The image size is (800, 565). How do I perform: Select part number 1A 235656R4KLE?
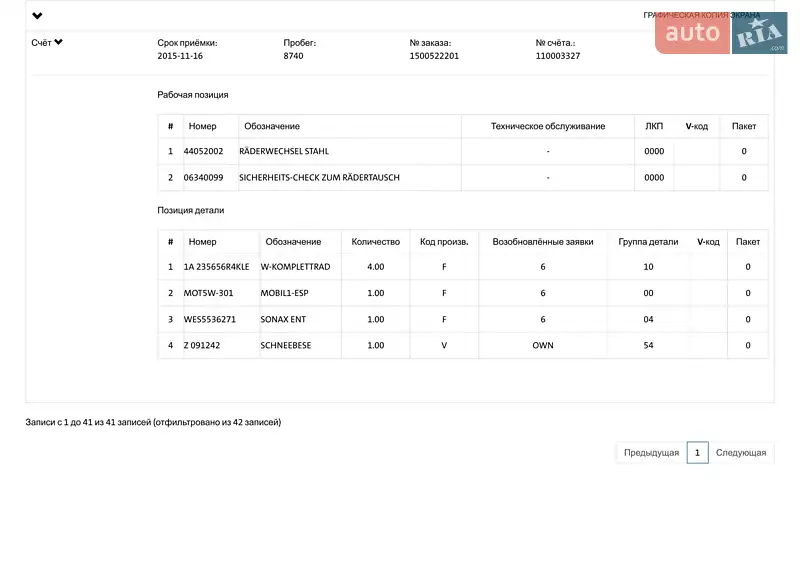pos(216,267)
